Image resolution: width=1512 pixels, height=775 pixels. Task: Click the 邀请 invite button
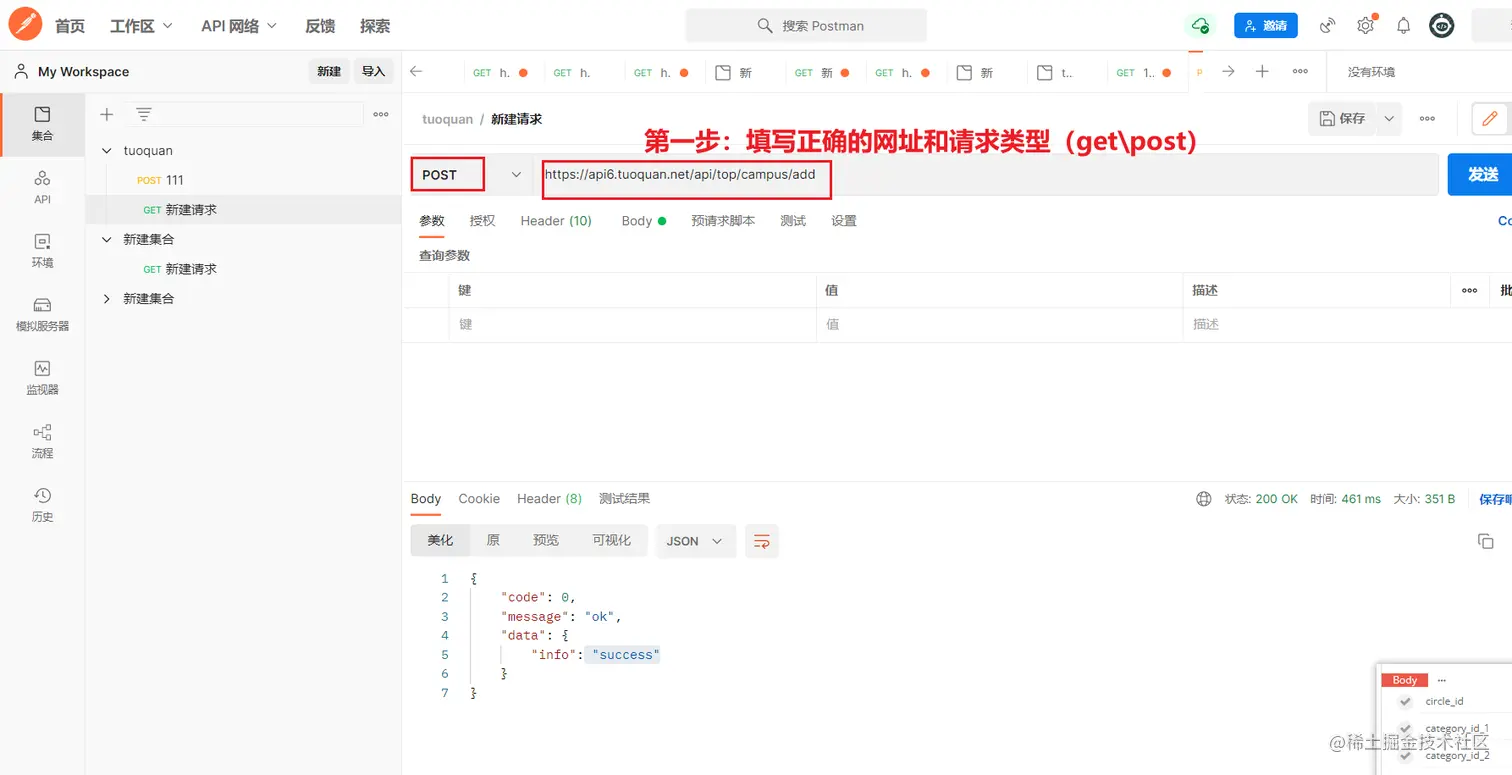(1266, 26)
